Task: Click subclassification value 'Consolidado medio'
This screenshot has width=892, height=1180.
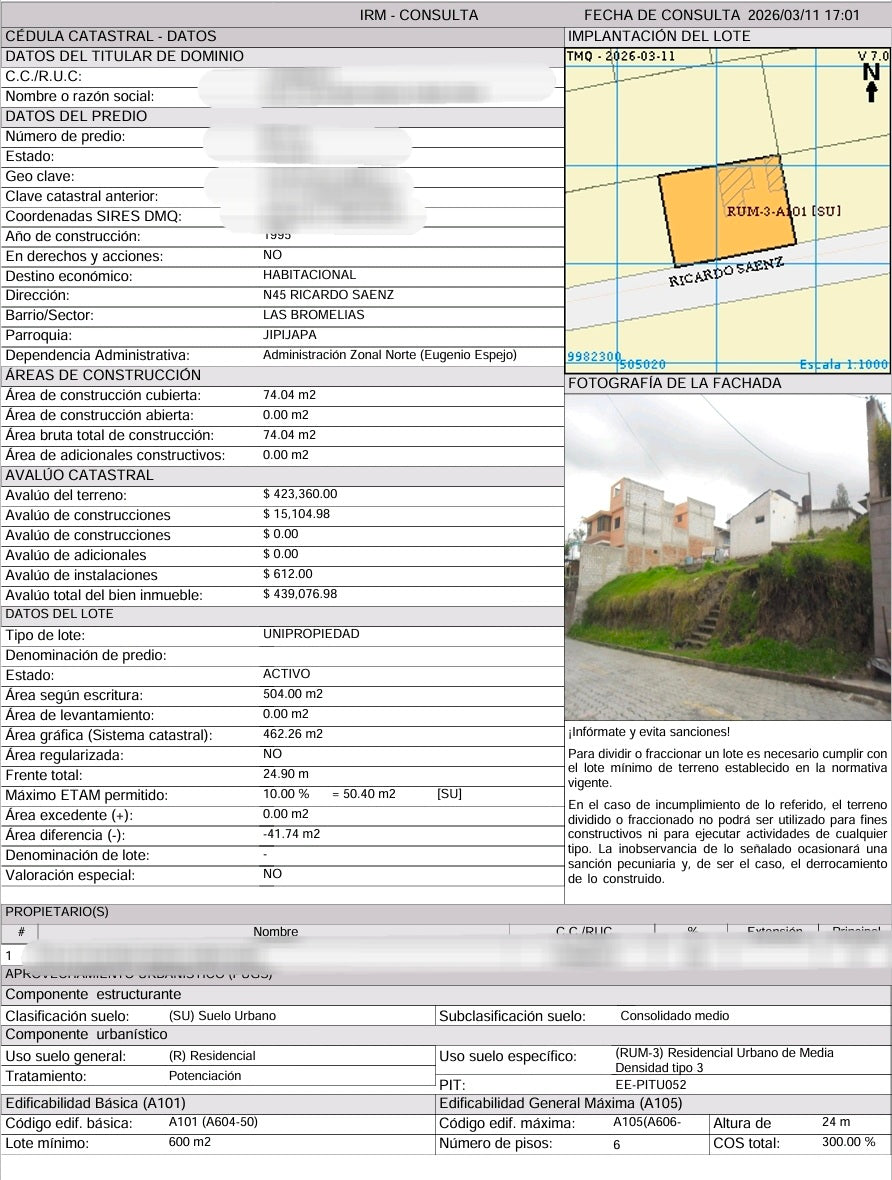Action: [x=674, y=1016]
